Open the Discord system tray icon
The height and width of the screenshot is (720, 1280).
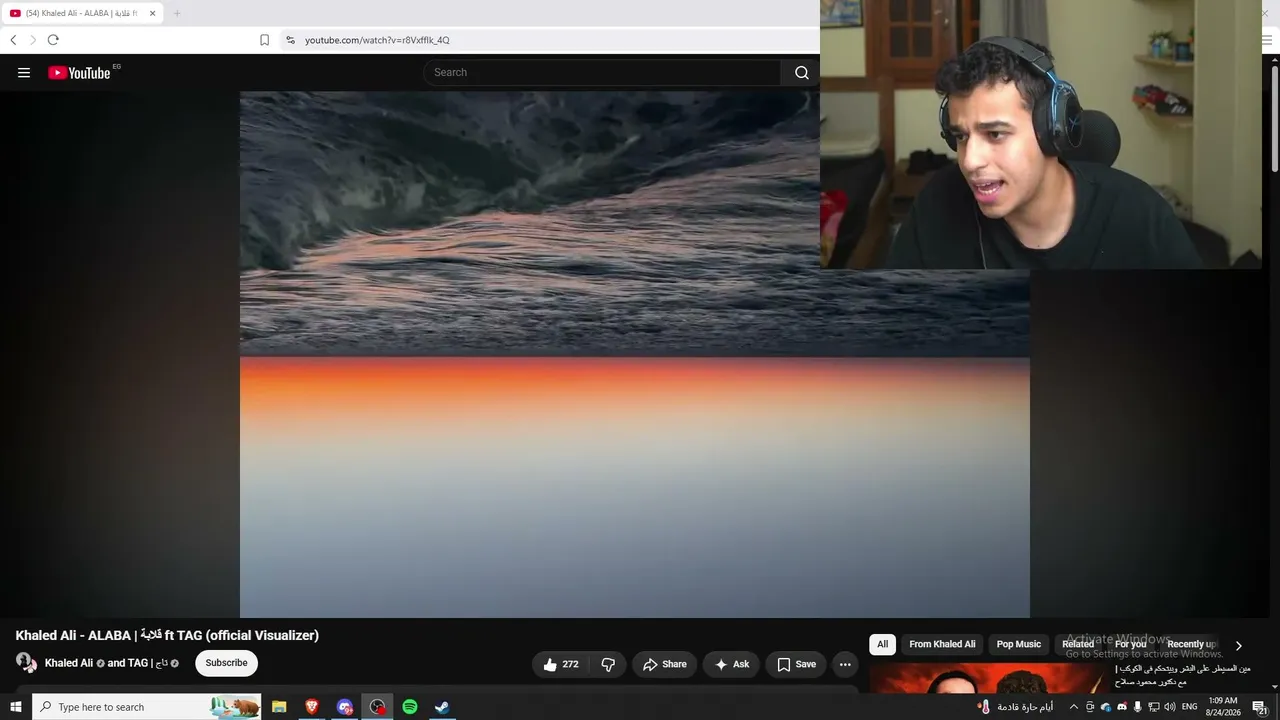point(1122,707)
